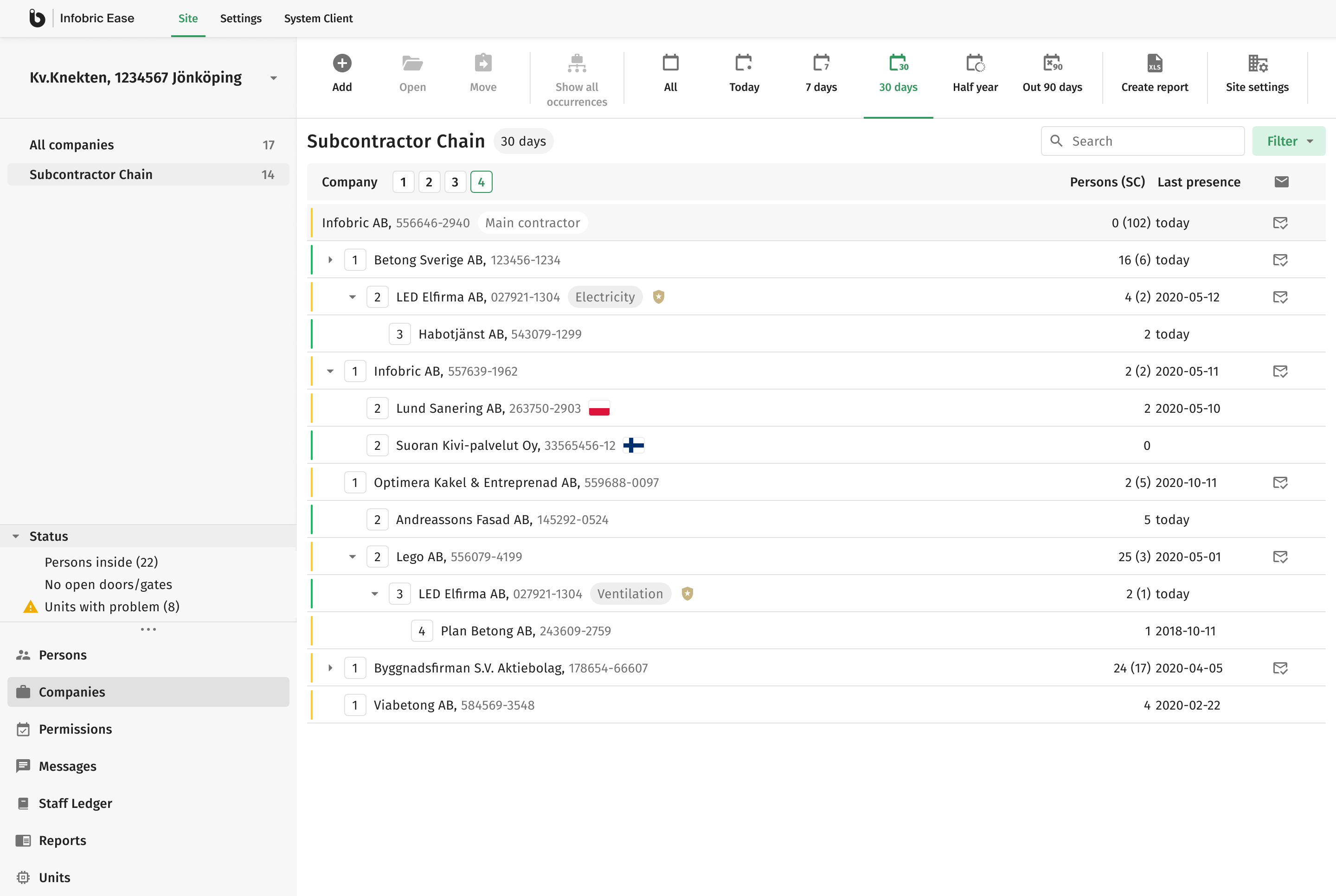This screenshot has width=1336, height=896.
Task: Open Staff Ledger in sidebar
Action: click(x=148, y=803)
